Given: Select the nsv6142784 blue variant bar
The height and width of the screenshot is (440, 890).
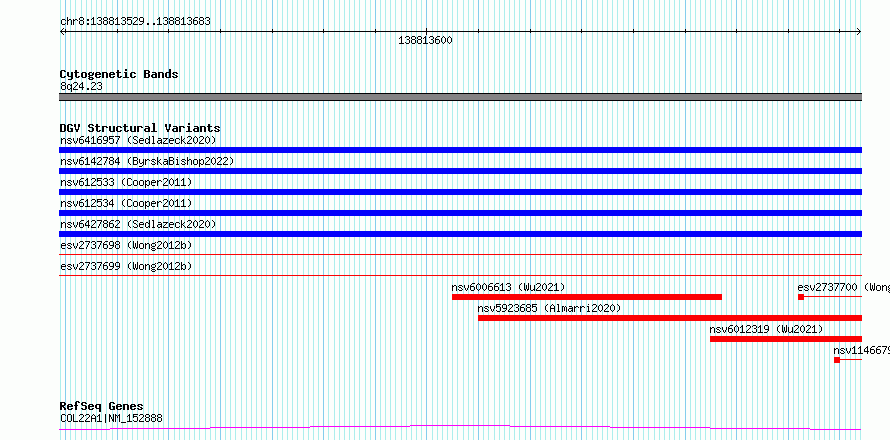Looking at the screenshot, I should tap(460, 171).
